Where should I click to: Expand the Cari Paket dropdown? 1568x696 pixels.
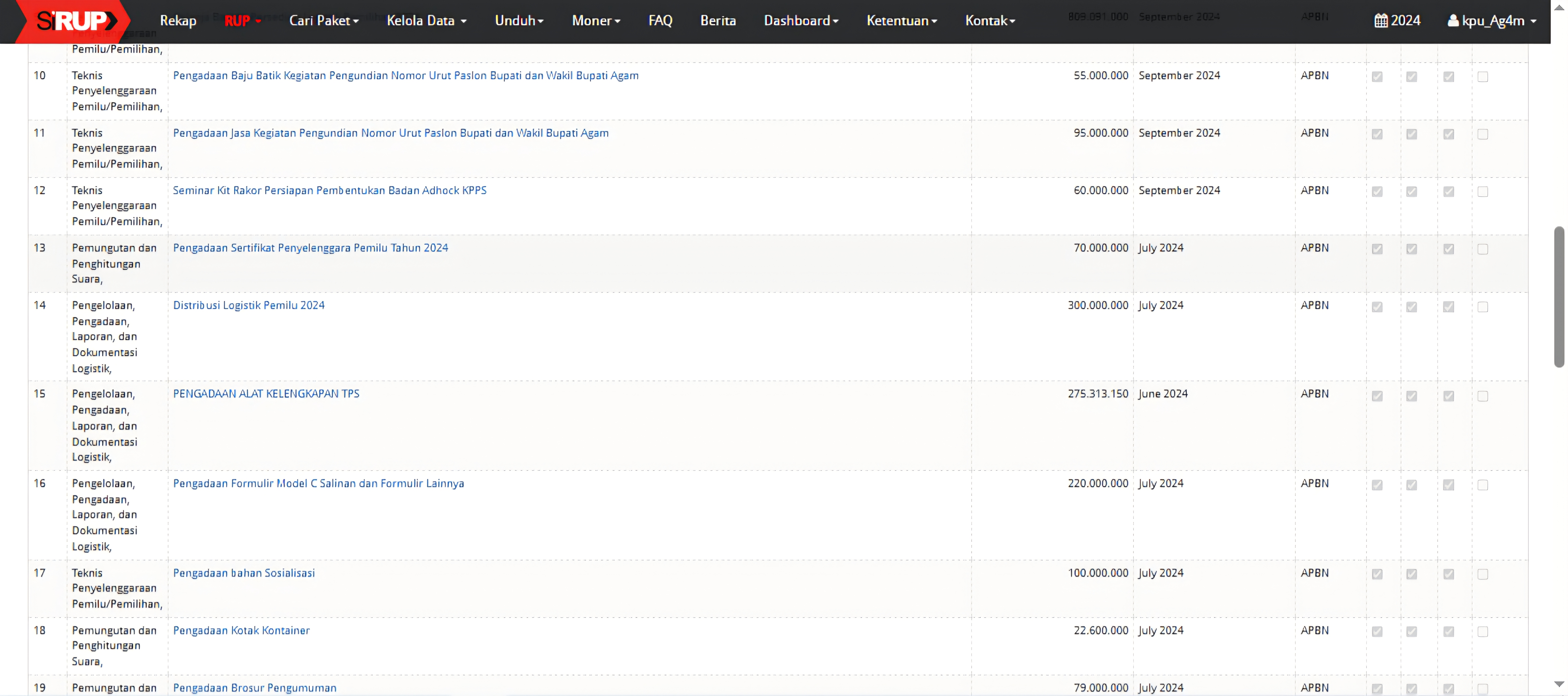[323, 21]
